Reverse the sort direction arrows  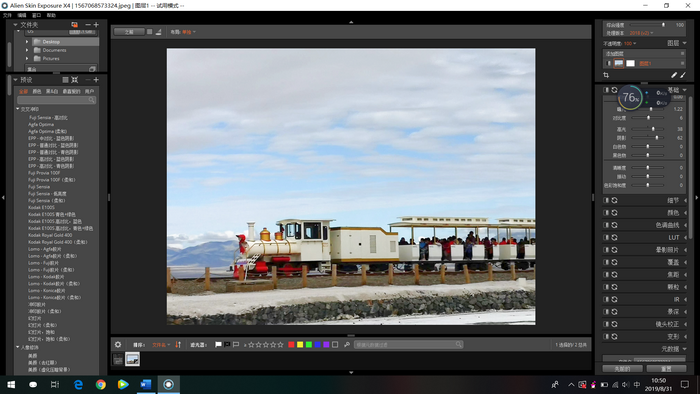pos(178,344)
